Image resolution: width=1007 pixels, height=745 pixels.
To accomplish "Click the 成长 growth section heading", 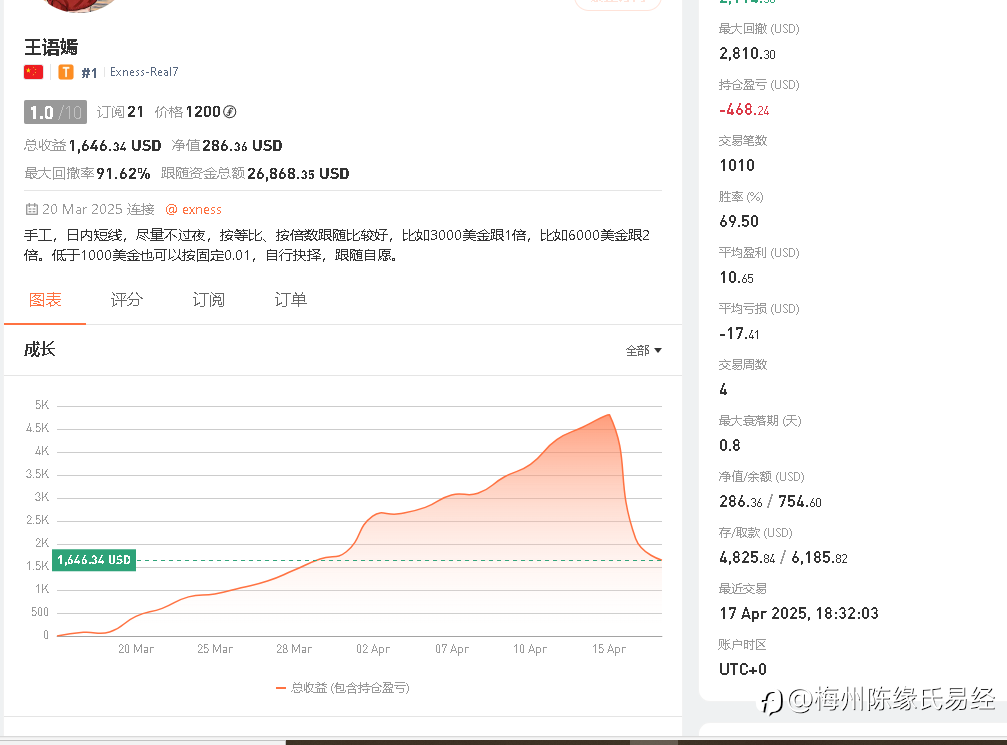I will point(40,349).
